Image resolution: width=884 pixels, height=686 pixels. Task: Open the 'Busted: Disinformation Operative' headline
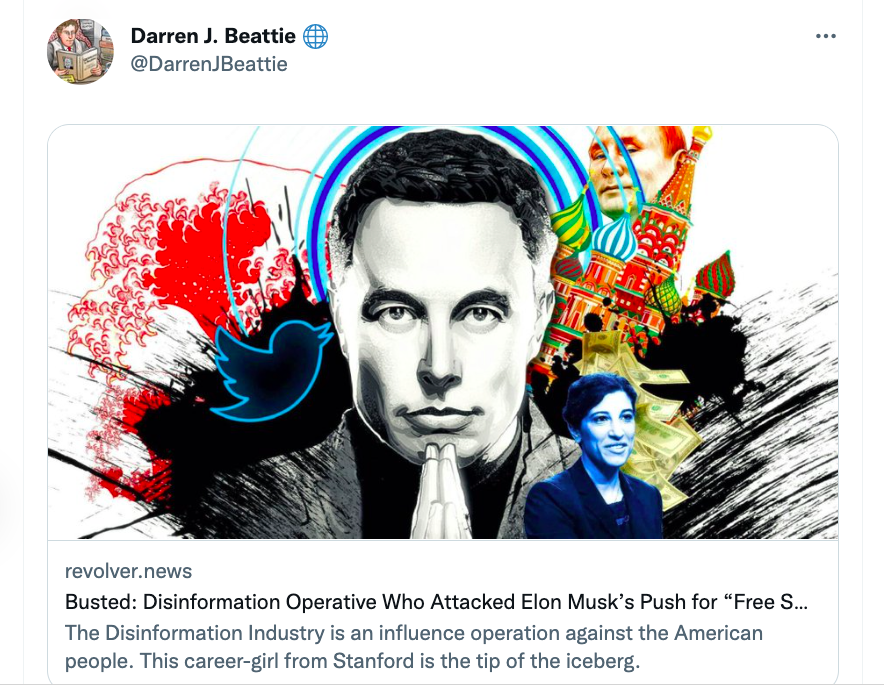click(x=436, y=602)
